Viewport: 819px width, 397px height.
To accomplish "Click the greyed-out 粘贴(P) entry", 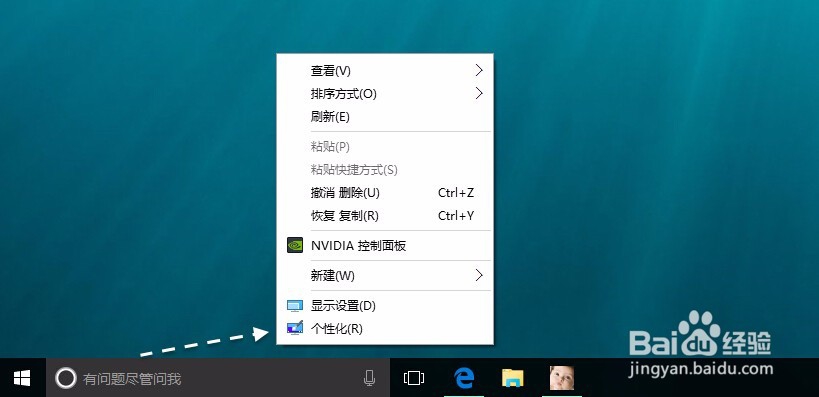I will pyautogui.click(x=385, y=147).
